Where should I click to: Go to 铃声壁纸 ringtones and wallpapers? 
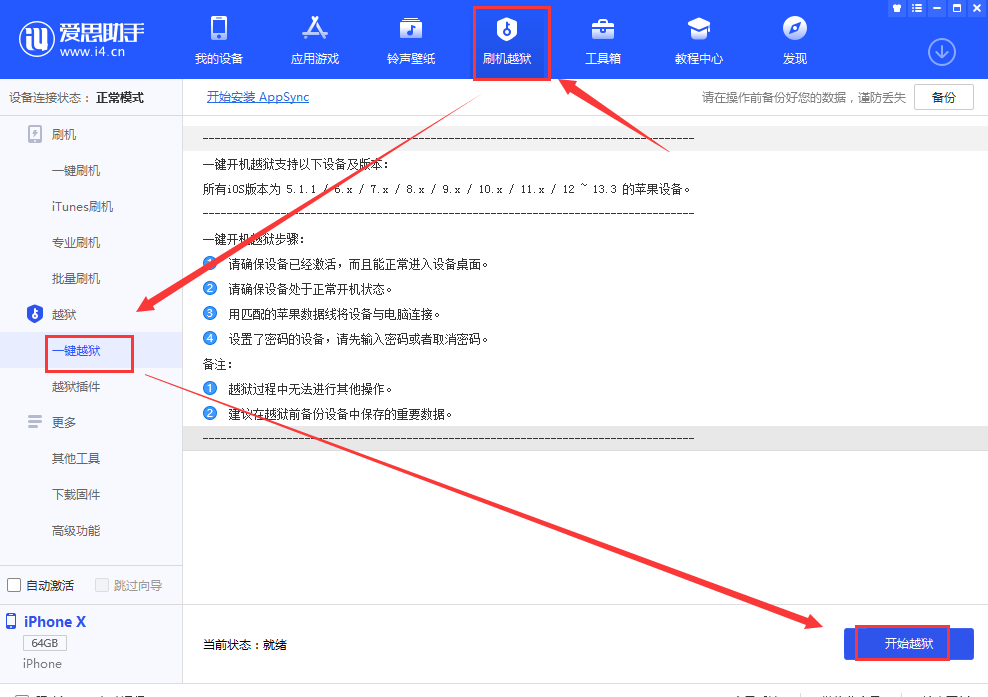(x=410, y=40)
